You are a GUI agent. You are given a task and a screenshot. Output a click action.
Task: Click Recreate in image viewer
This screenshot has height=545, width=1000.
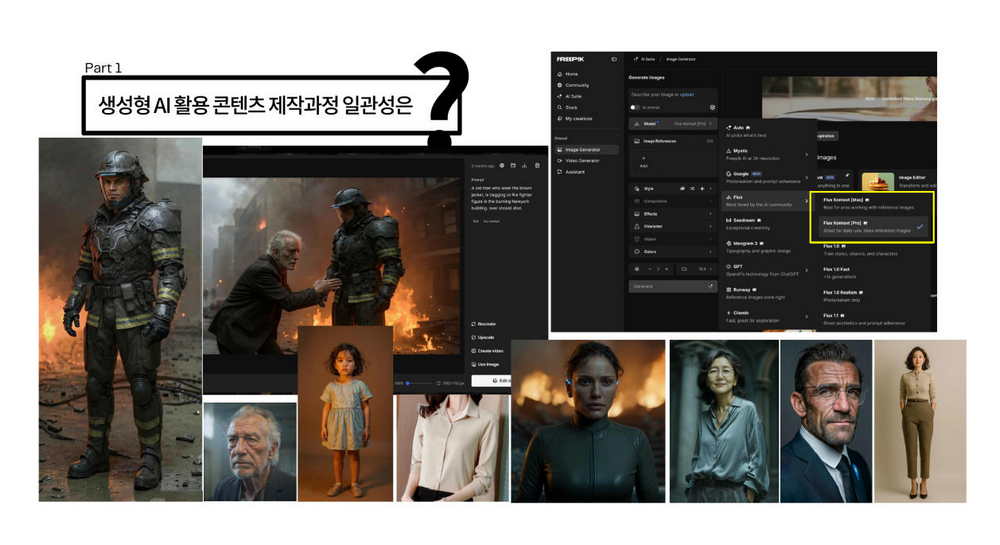pyautogui.click(x=483, y=324)
